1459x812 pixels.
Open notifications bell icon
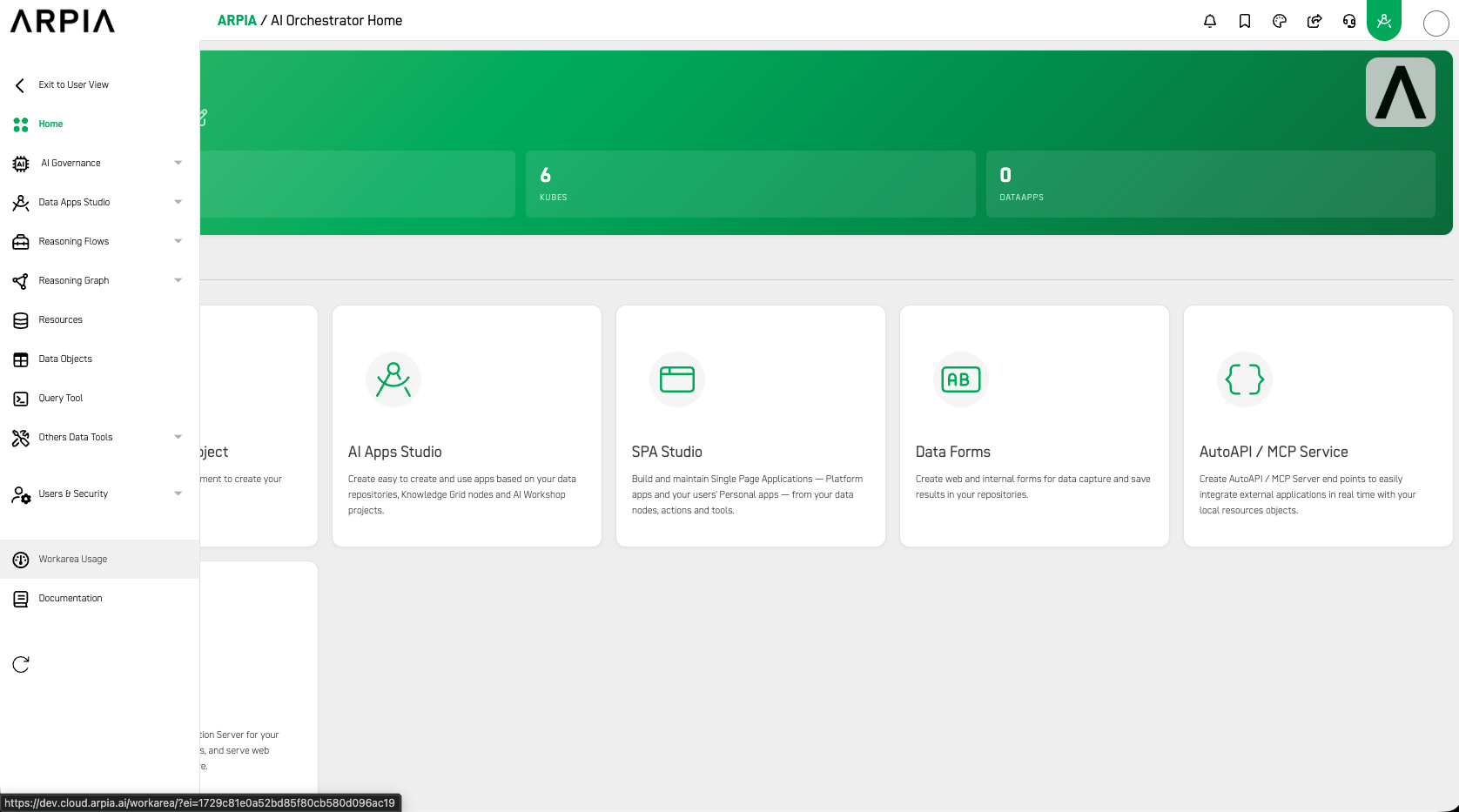point(1210,21)
